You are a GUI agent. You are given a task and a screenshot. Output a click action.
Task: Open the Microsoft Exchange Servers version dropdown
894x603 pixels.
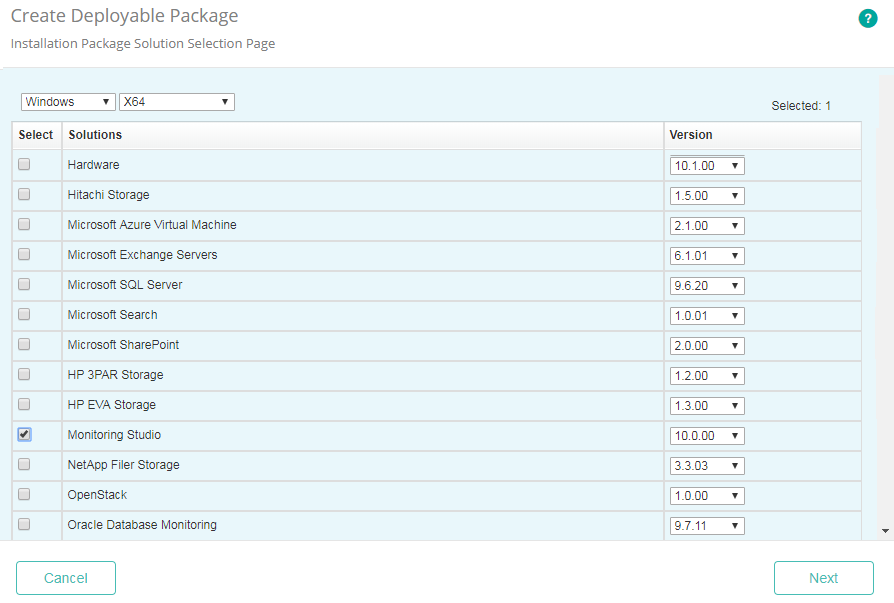(x=707, y=255)
